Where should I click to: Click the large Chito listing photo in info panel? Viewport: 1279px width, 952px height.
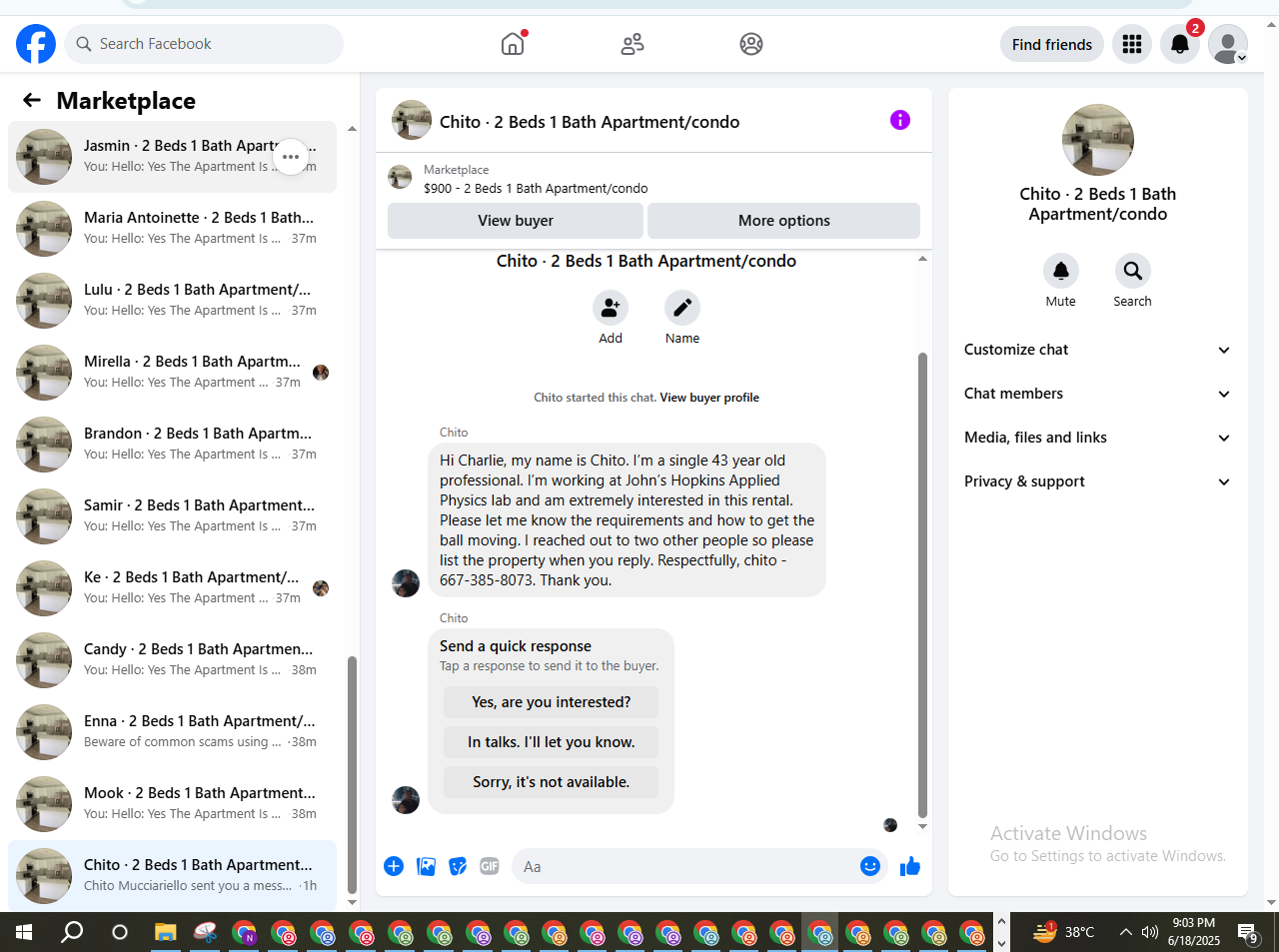1098,140
